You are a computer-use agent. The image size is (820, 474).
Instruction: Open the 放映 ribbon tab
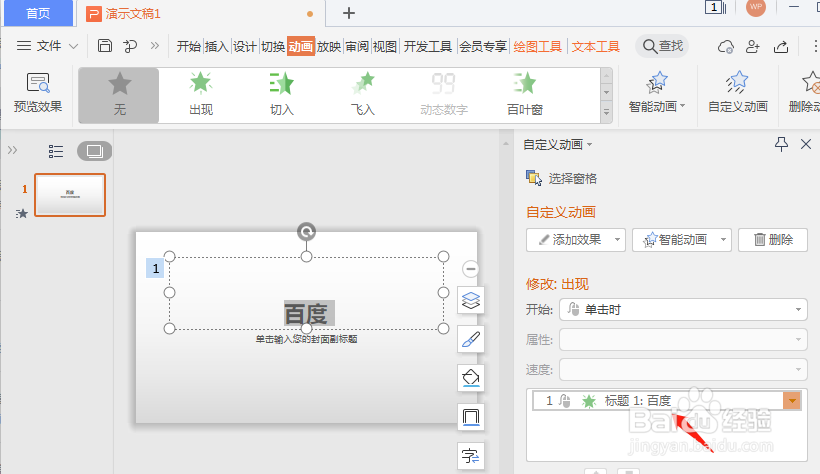pyautogui.click(x=329, y=47)
